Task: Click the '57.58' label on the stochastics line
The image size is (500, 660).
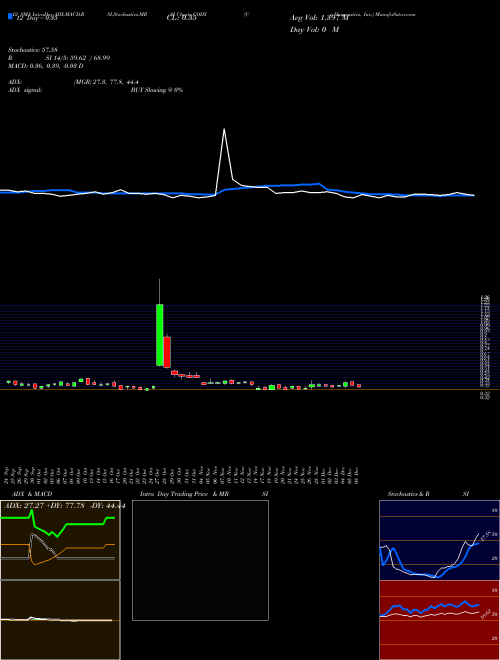Action: [484, 536]
